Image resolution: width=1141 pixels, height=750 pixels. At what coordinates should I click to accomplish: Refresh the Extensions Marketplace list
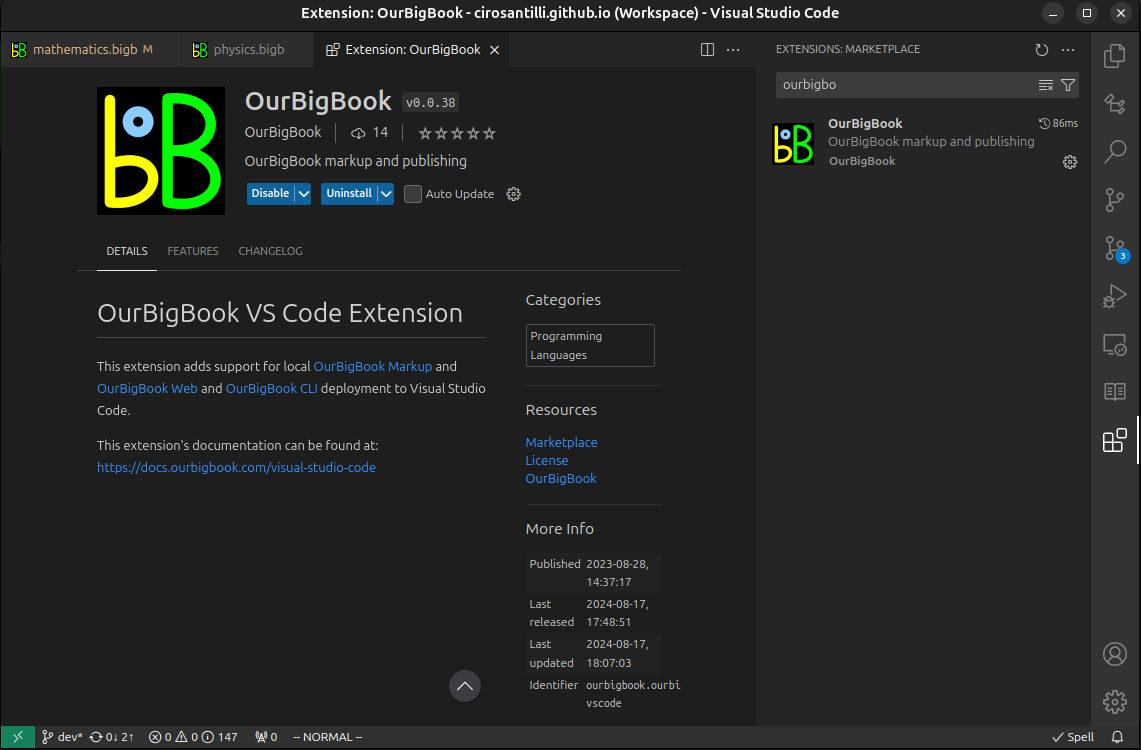(x=1041, y=49)
